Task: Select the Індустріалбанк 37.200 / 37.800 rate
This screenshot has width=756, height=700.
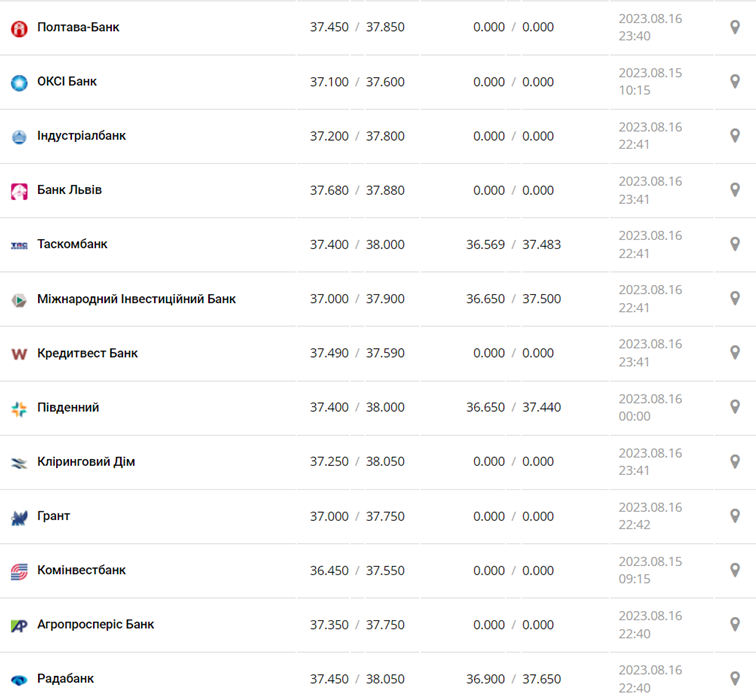Action: 357,136
